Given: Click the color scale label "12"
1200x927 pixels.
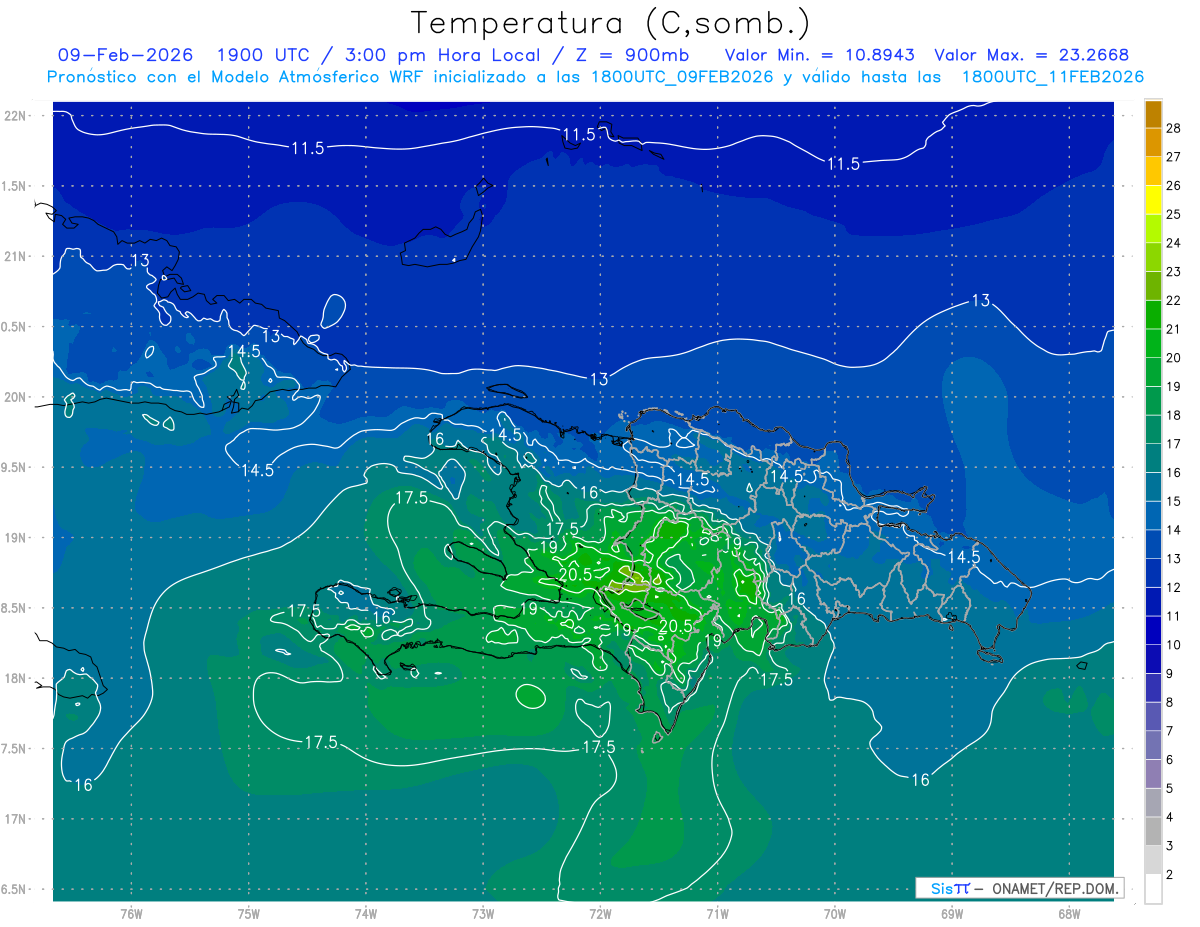Looking at the screenshot, I should (1174, 588).
